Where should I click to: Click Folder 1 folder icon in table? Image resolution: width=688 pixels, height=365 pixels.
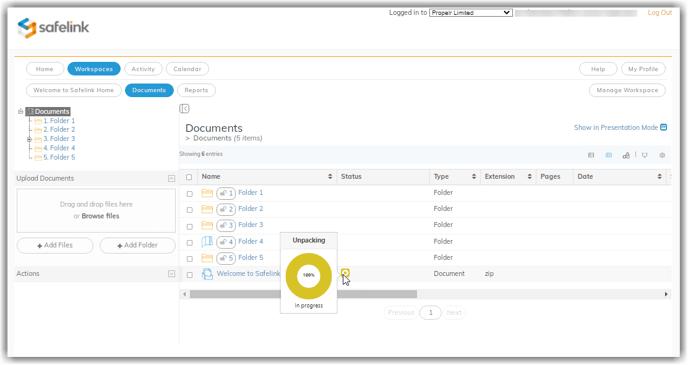pyautogui.click(x=207, y=193)
